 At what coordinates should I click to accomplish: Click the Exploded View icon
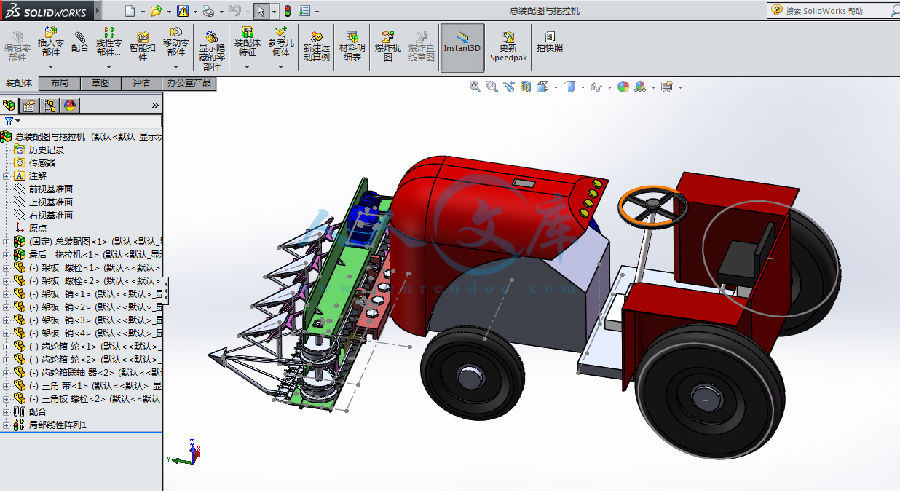388,37
